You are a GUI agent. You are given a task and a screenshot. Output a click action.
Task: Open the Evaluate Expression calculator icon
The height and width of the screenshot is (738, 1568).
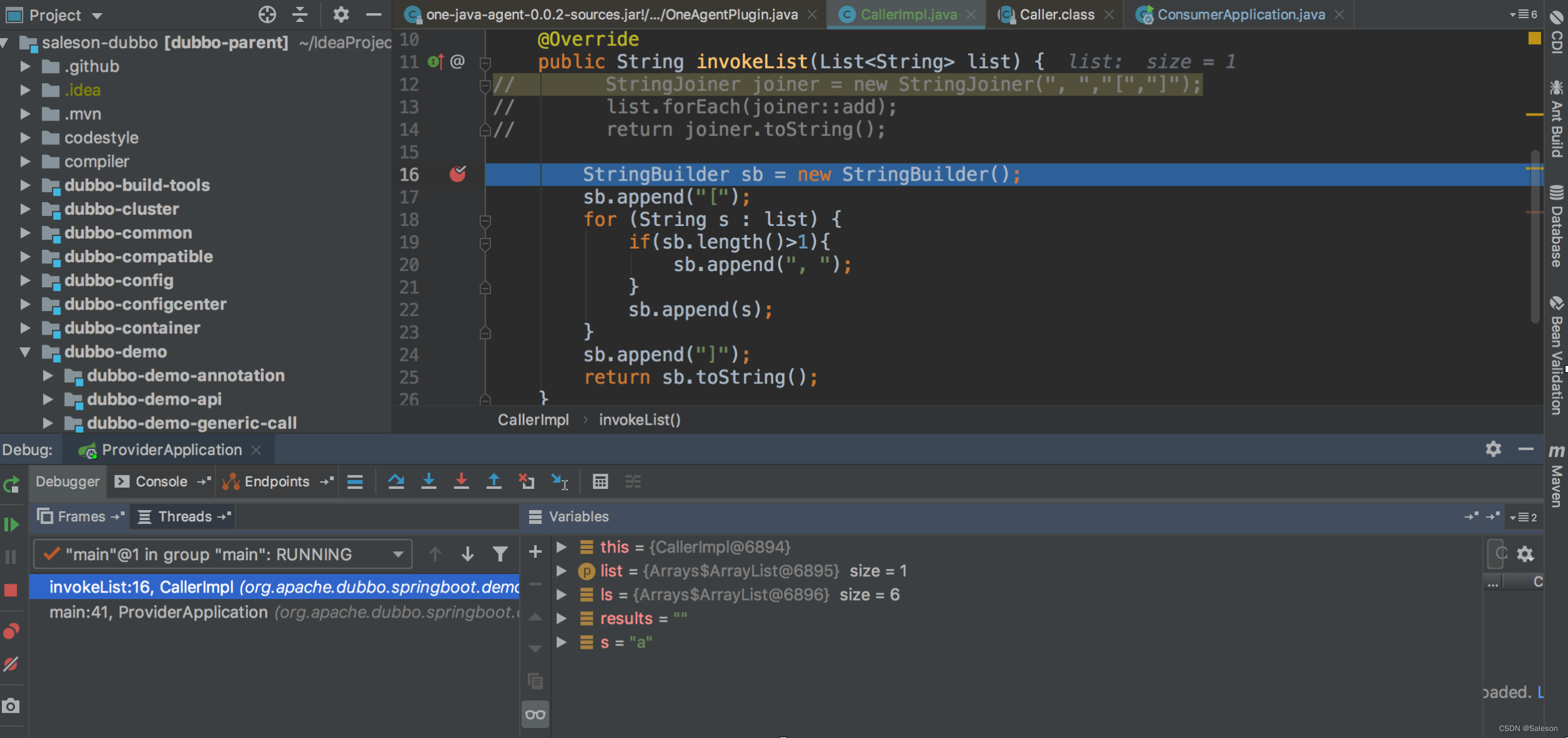[x=600, y=481]
